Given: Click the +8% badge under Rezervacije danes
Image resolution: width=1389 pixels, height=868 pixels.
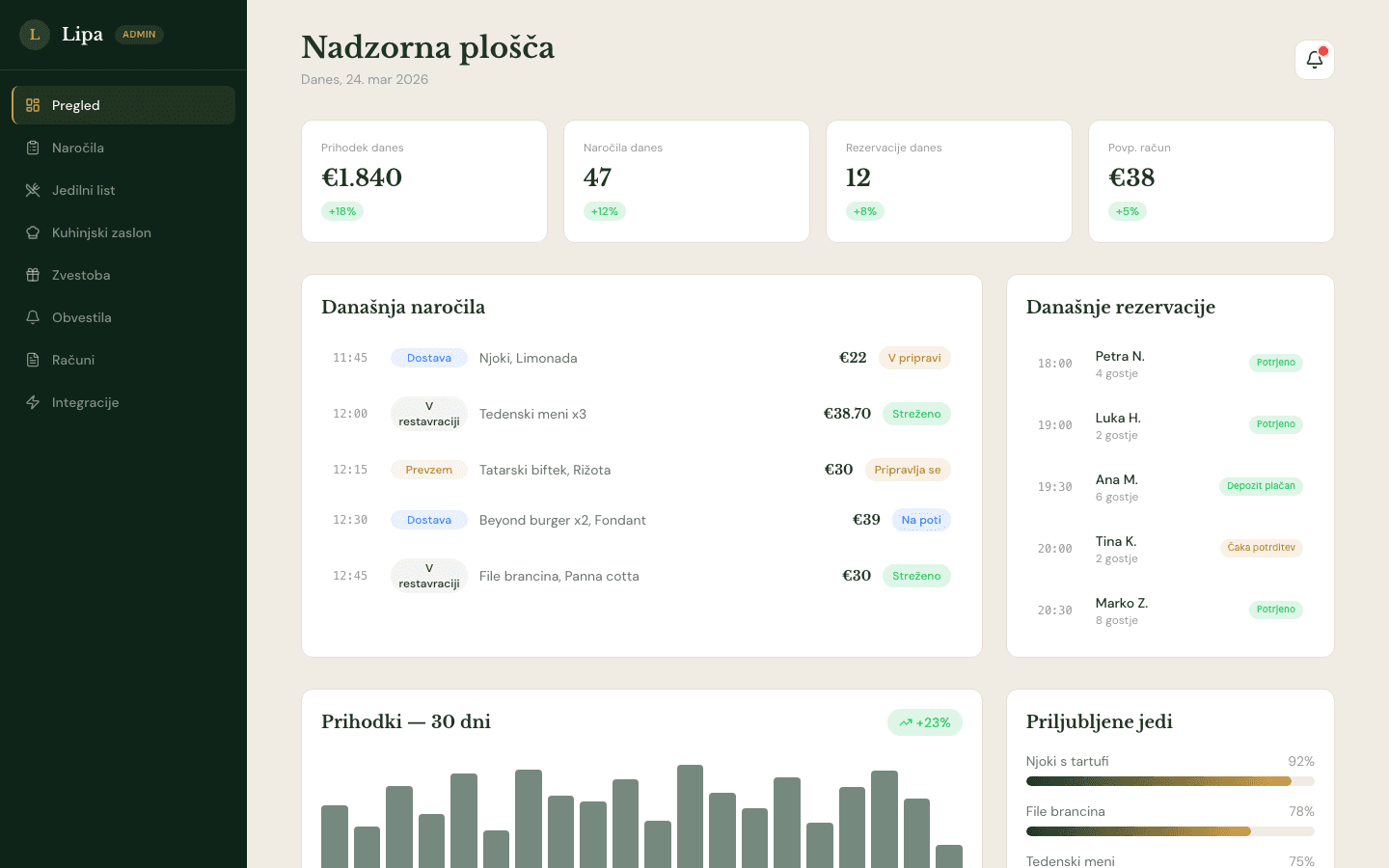Looking at the screenshot, I should point(865,211).
